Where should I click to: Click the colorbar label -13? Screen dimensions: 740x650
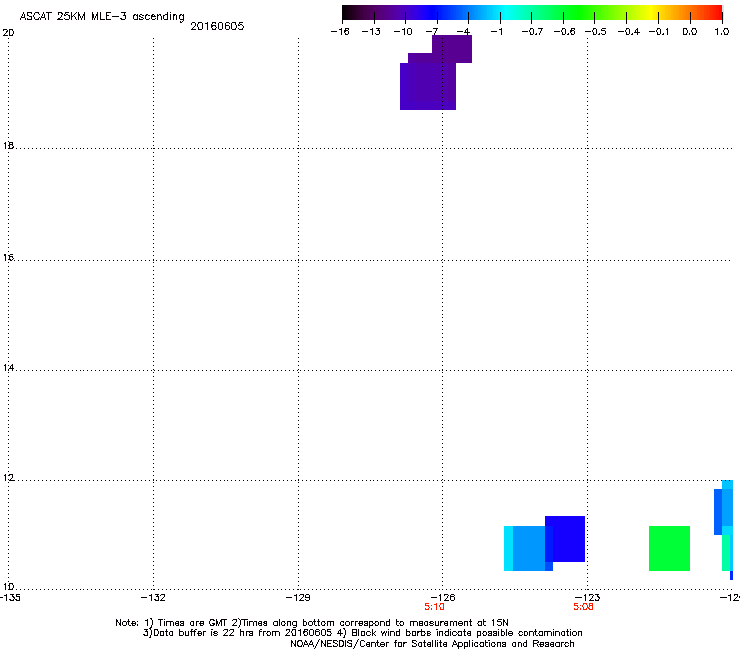[x=371, y=32]
